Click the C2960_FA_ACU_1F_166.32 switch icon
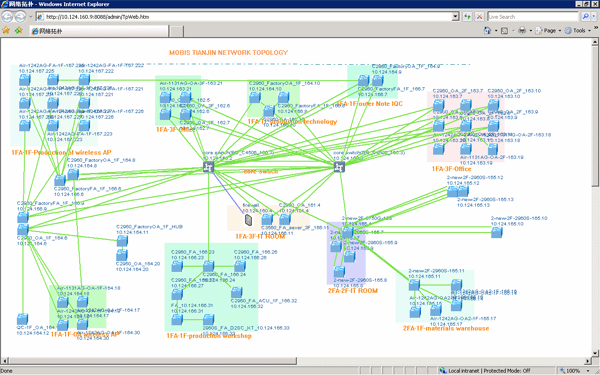 (236, 293)
